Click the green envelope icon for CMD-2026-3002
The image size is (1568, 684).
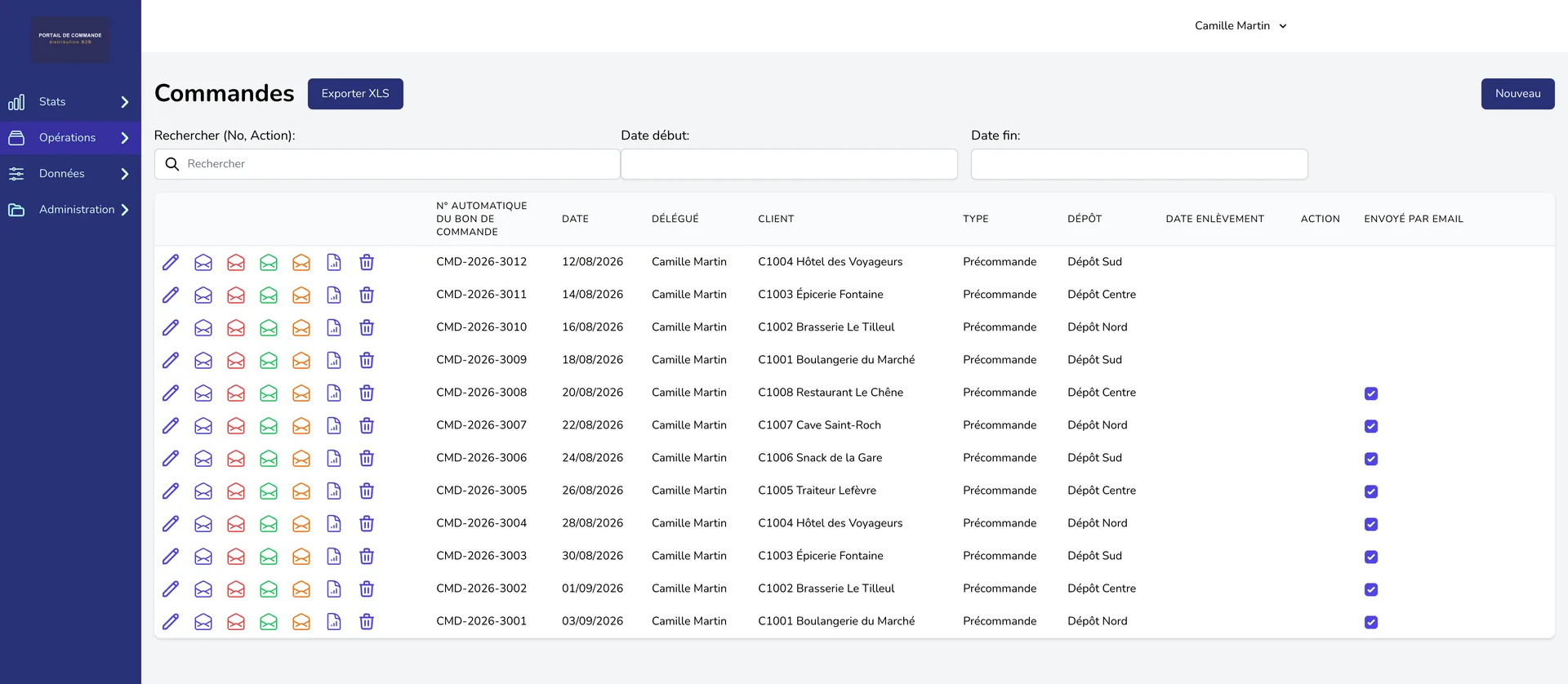(x=269, y=589)
